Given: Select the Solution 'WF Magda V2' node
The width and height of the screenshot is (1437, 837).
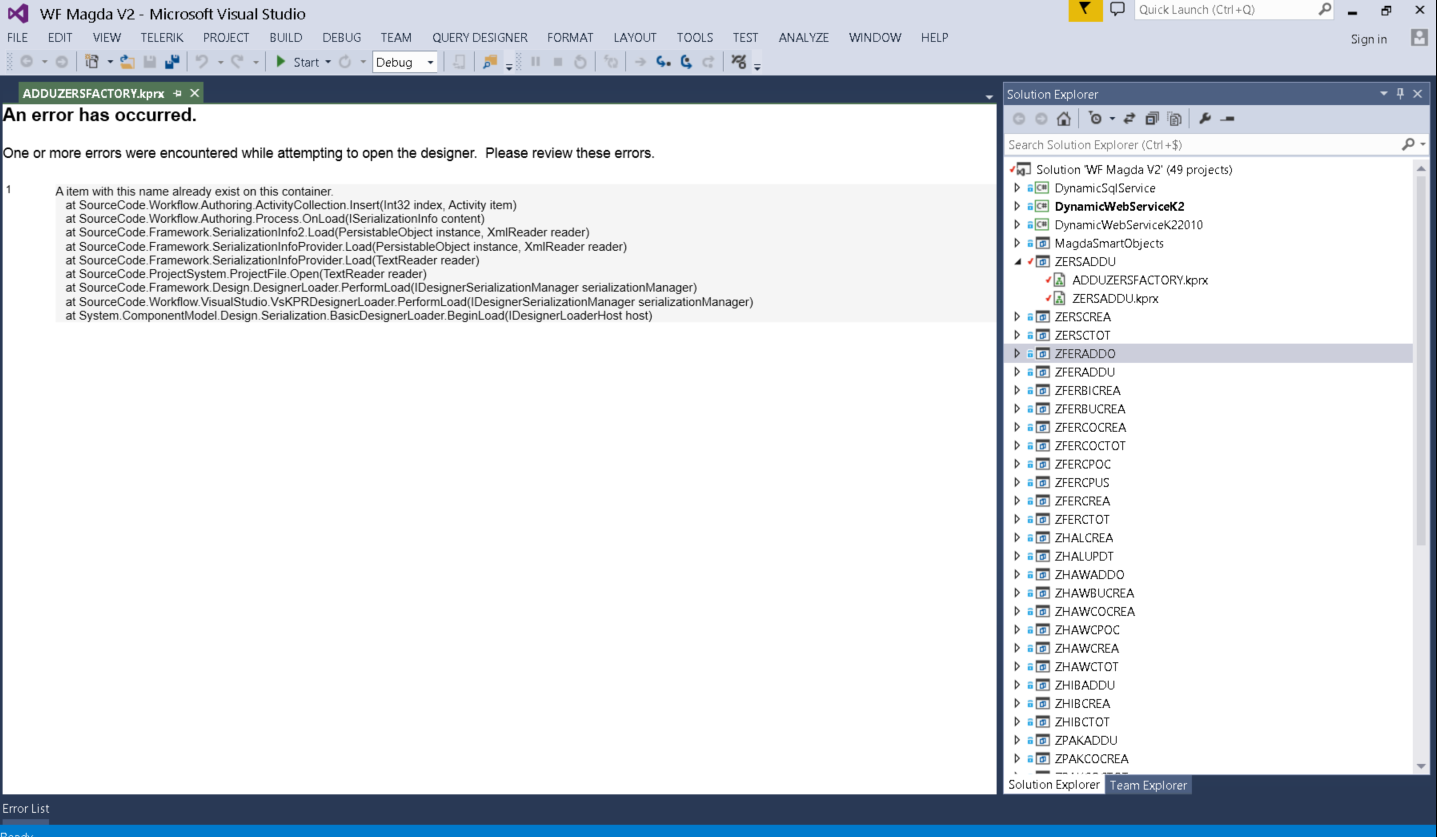Looking at the screenshot, I should [x=1134, y=170].
